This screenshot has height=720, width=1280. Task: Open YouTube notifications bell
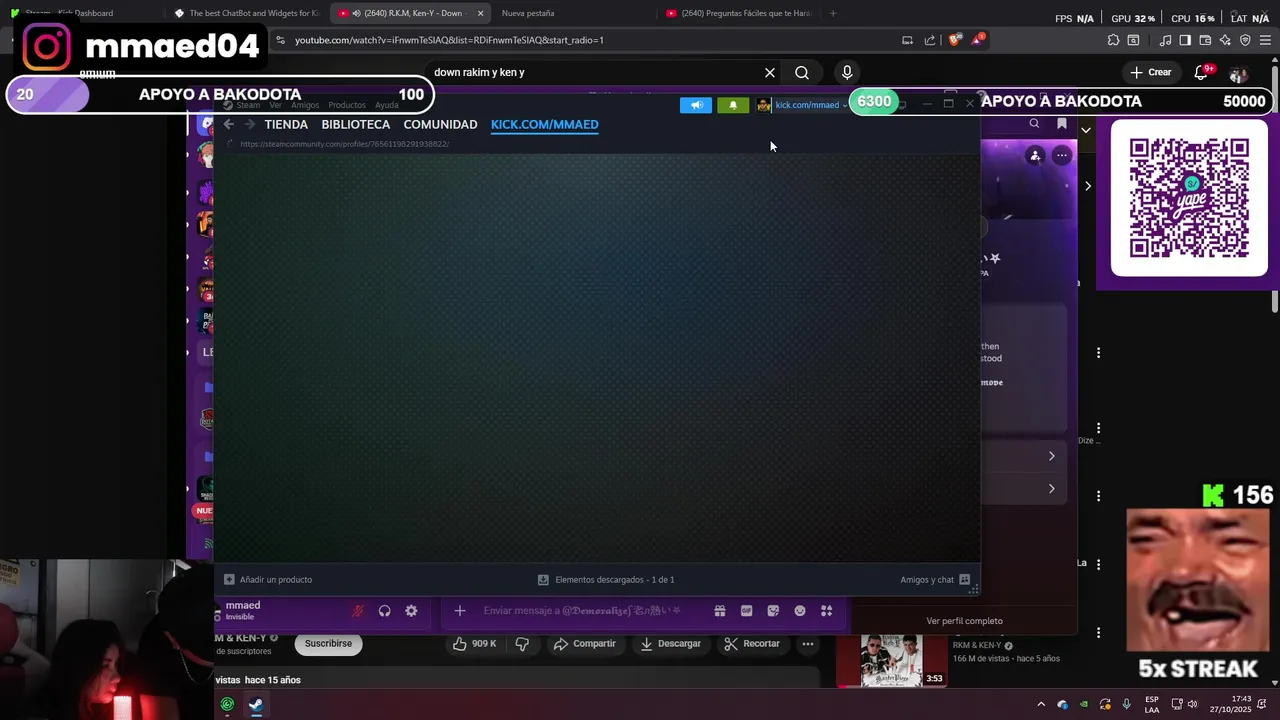click(x=1202, y=72)
